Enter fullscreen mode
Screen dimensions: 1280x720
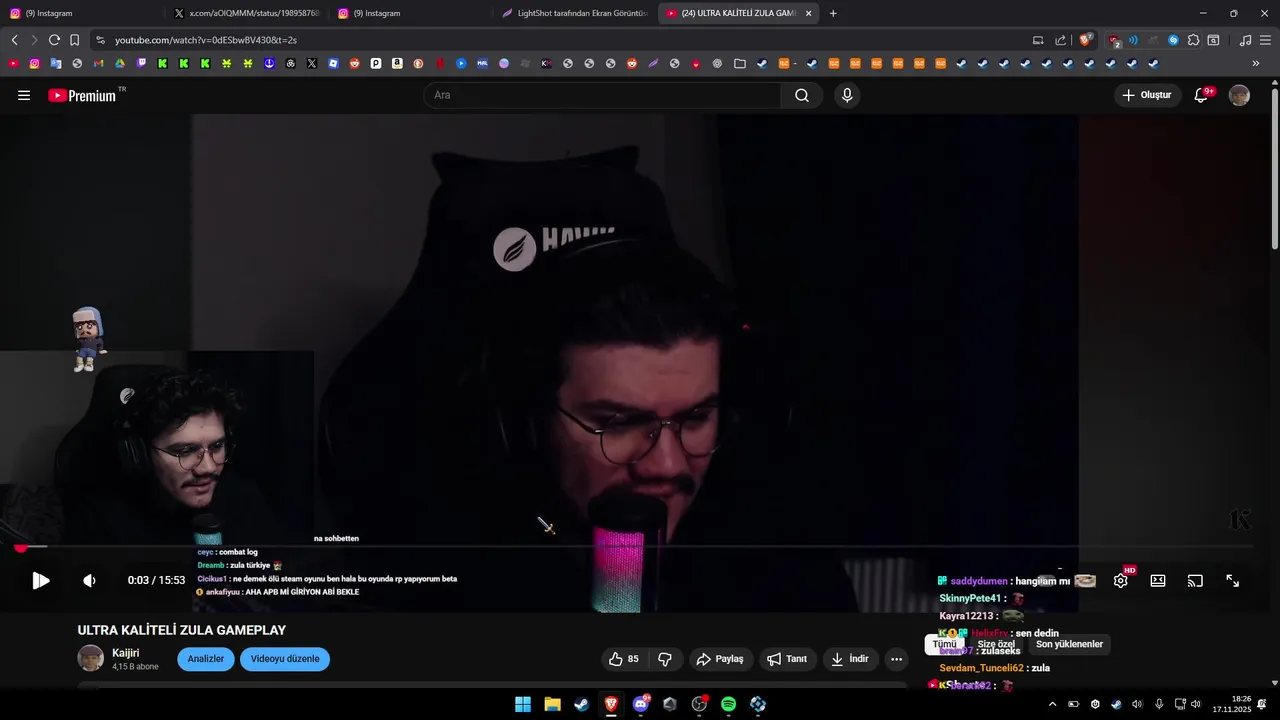1233,580
